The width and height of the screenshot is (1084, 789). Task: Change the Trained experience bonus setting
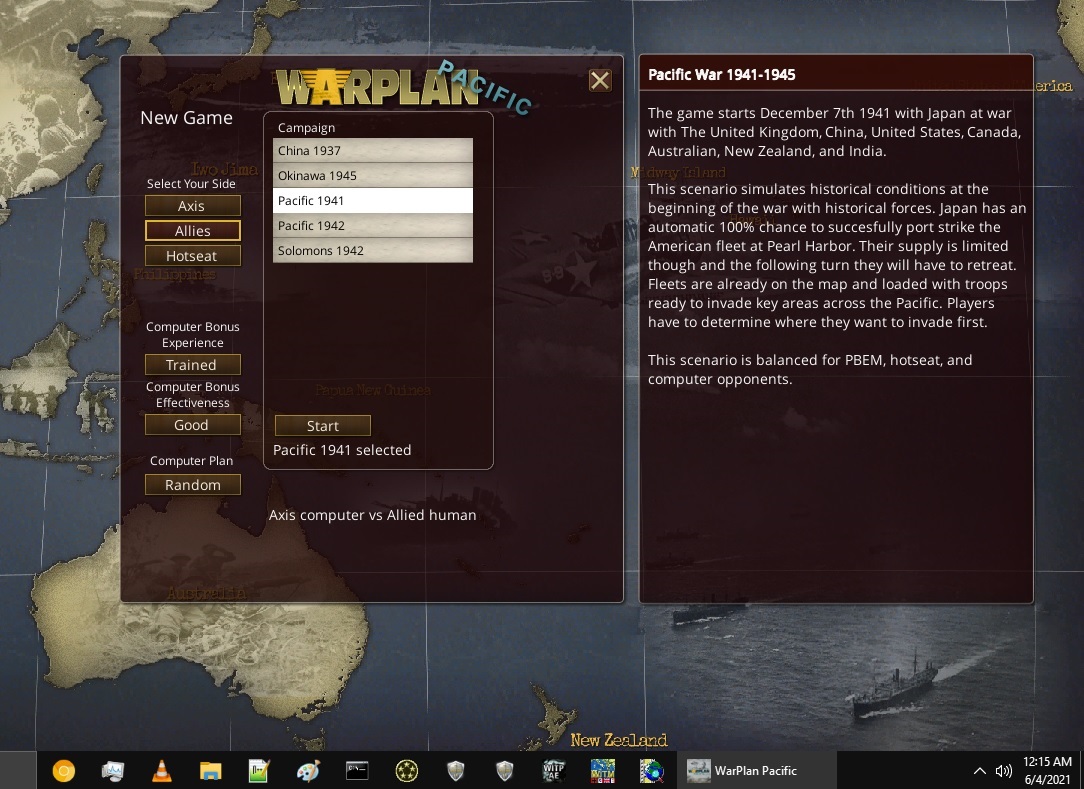click(193, 364)
